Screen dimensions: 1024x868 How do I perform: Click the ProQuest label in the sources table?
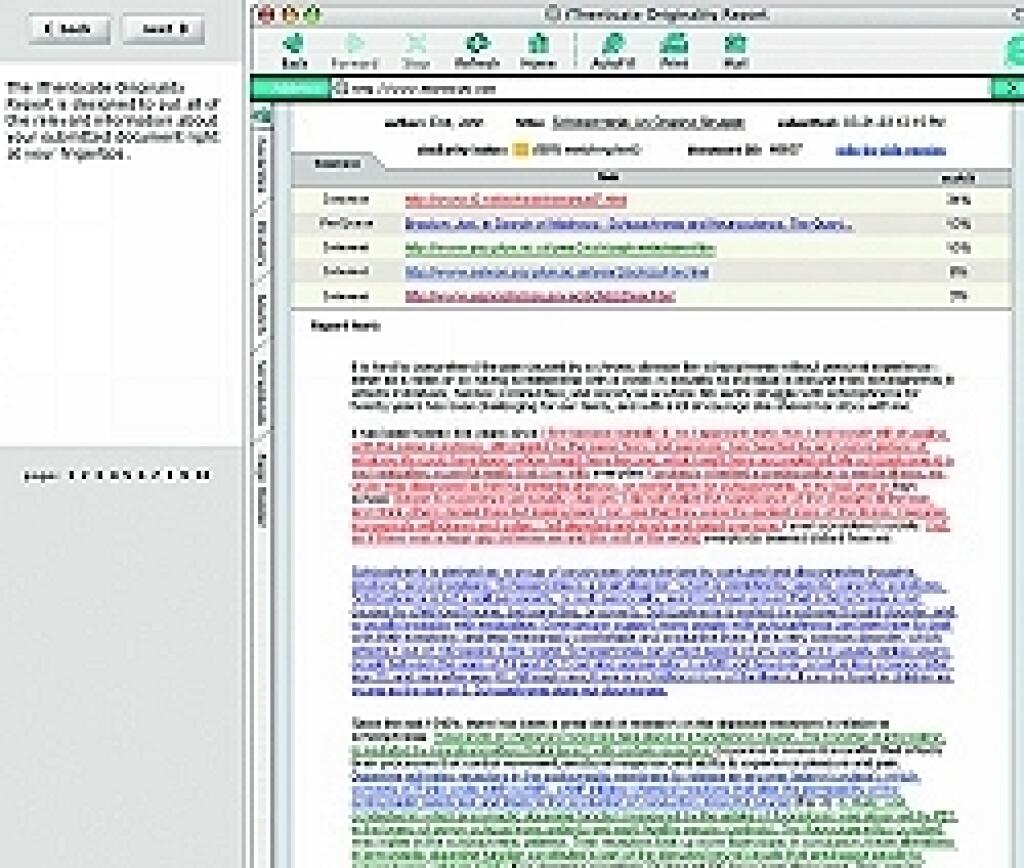pyautogui.click(x=346, y=223)
